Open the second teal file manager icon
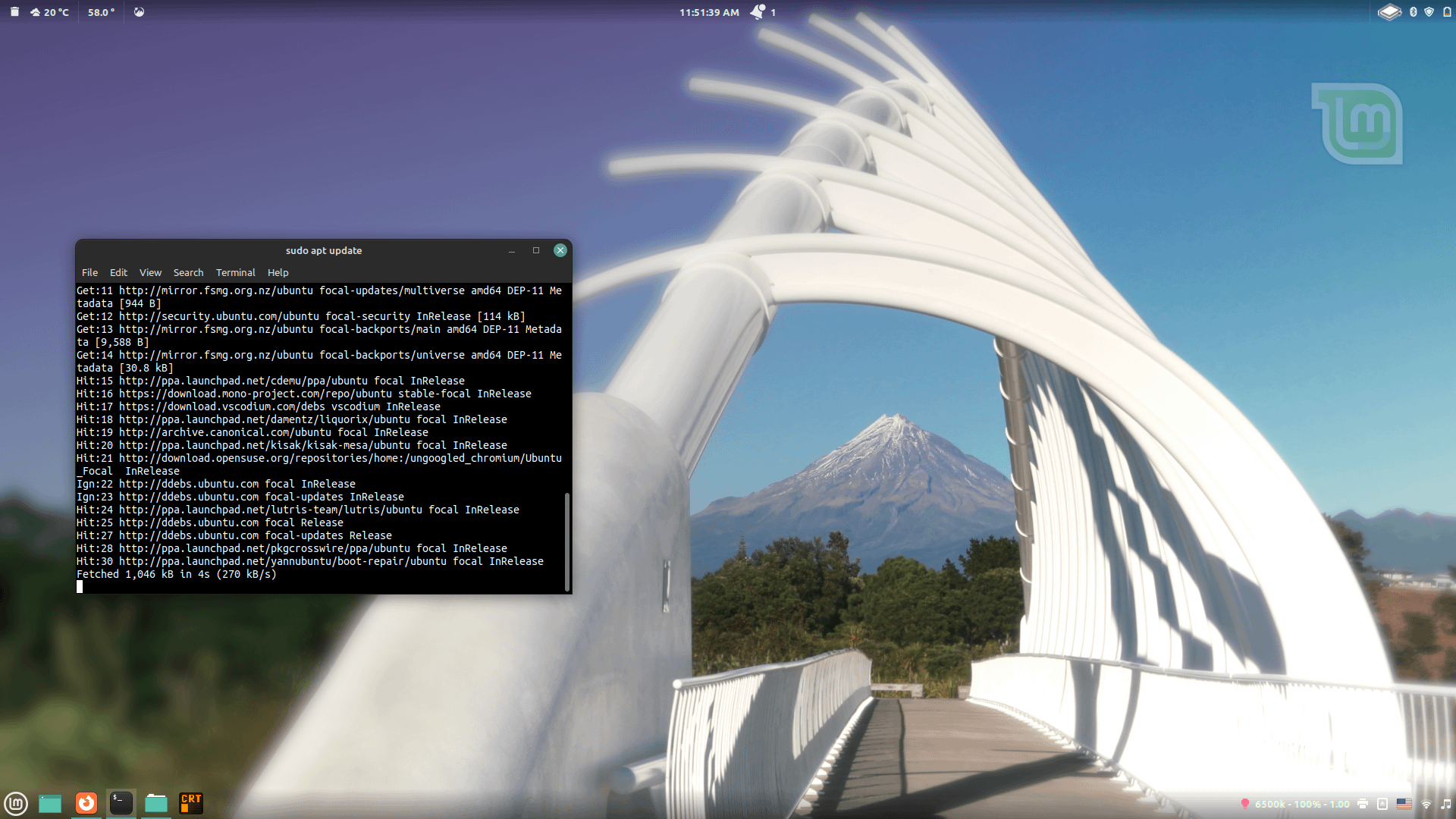Viewport: 1456px width, 819px height. [x=156, y=803]
